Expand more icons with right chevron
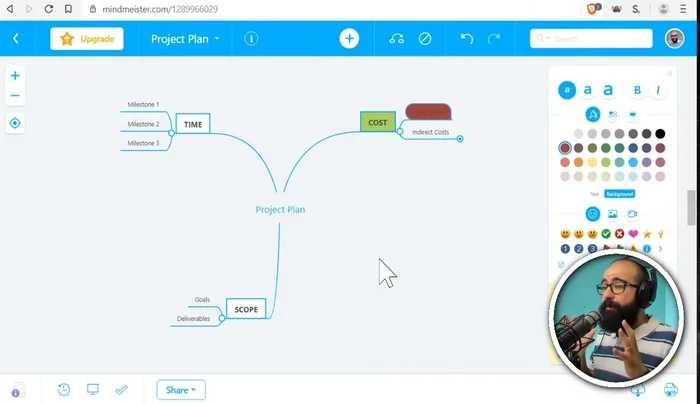The width and height of the screenshot is (700, 404). click(660, 248)
